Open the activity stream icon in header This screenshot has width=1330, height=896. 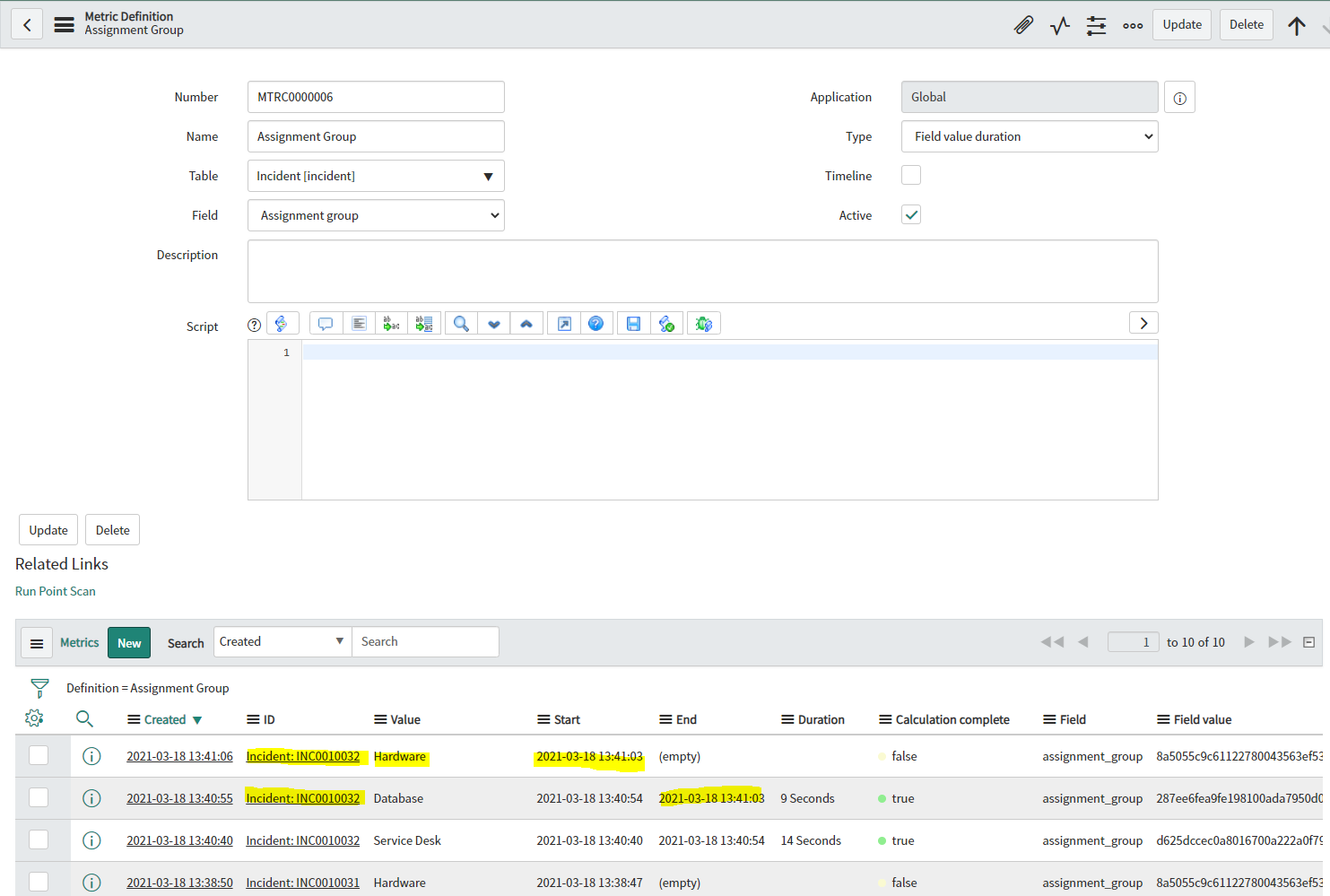(x=1060, y=25)
